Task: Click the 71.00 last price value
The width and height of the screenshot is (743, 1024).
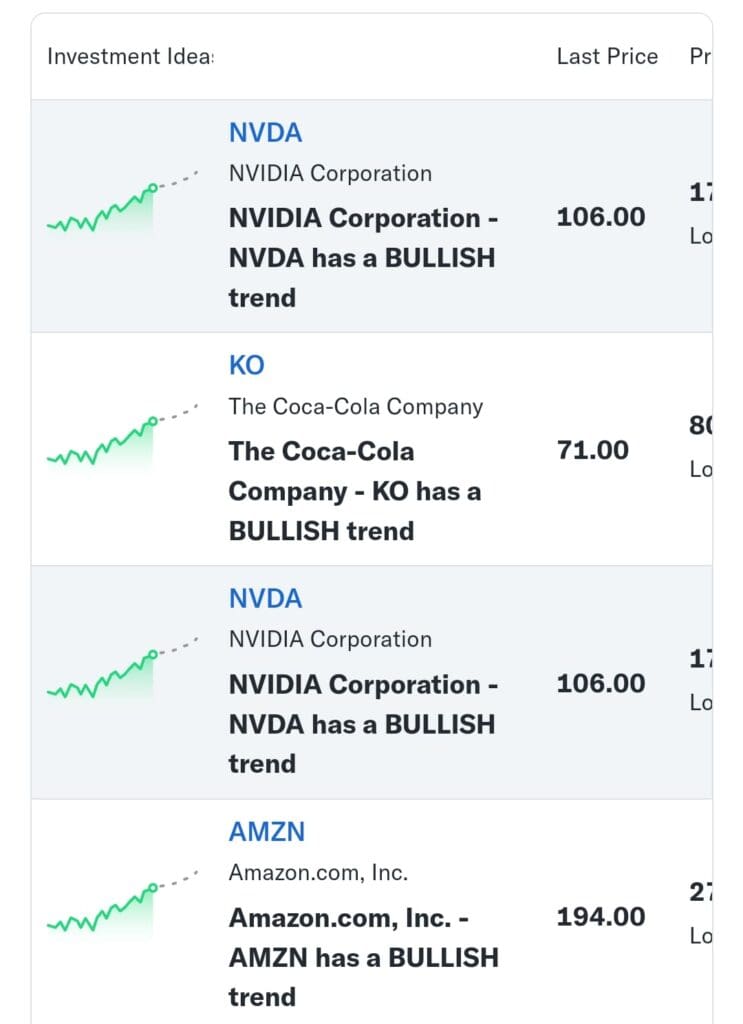Action: point(592,450)
